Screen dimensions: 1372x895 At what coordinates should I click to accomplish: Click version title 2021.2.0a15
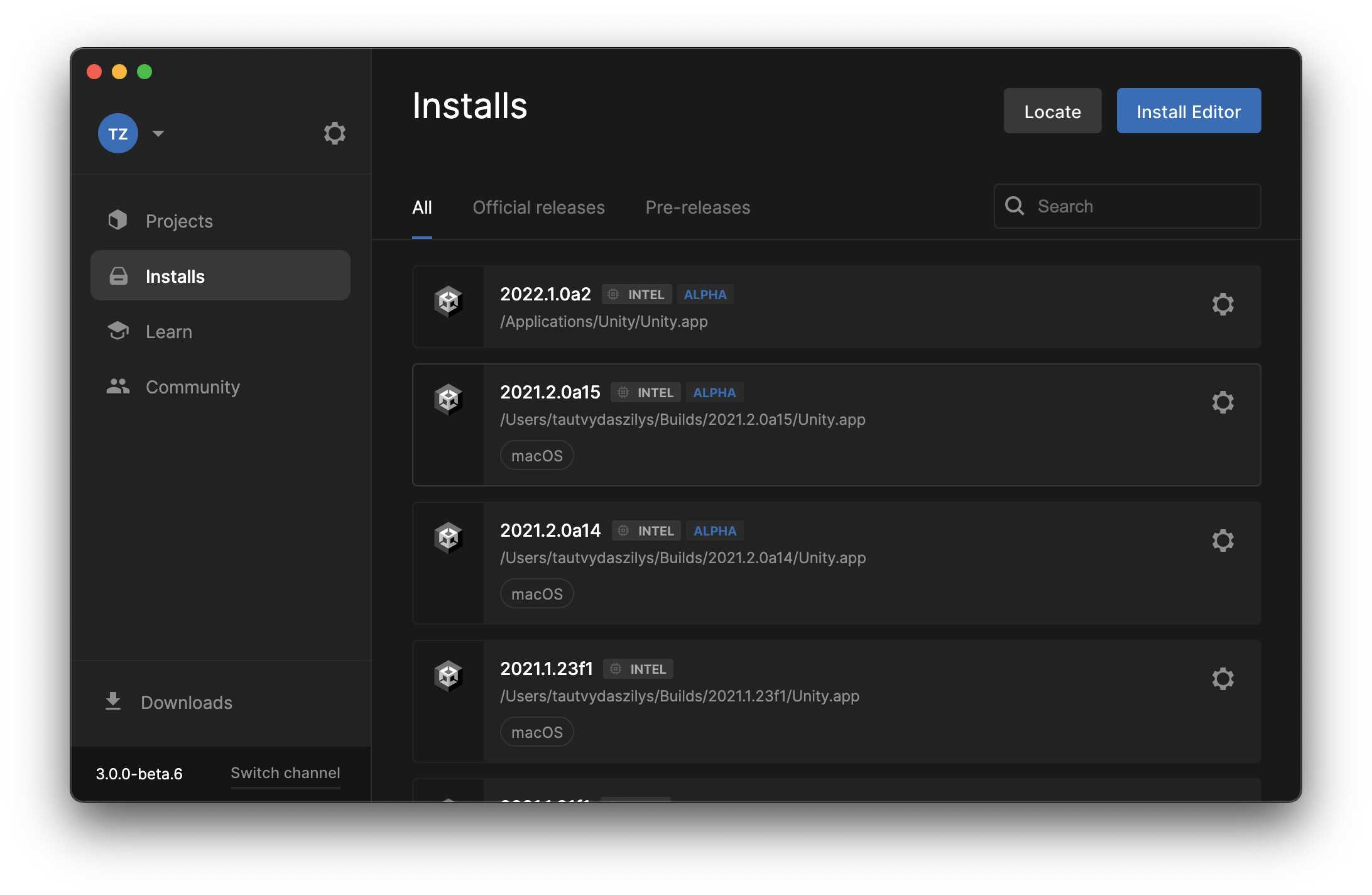550,392
